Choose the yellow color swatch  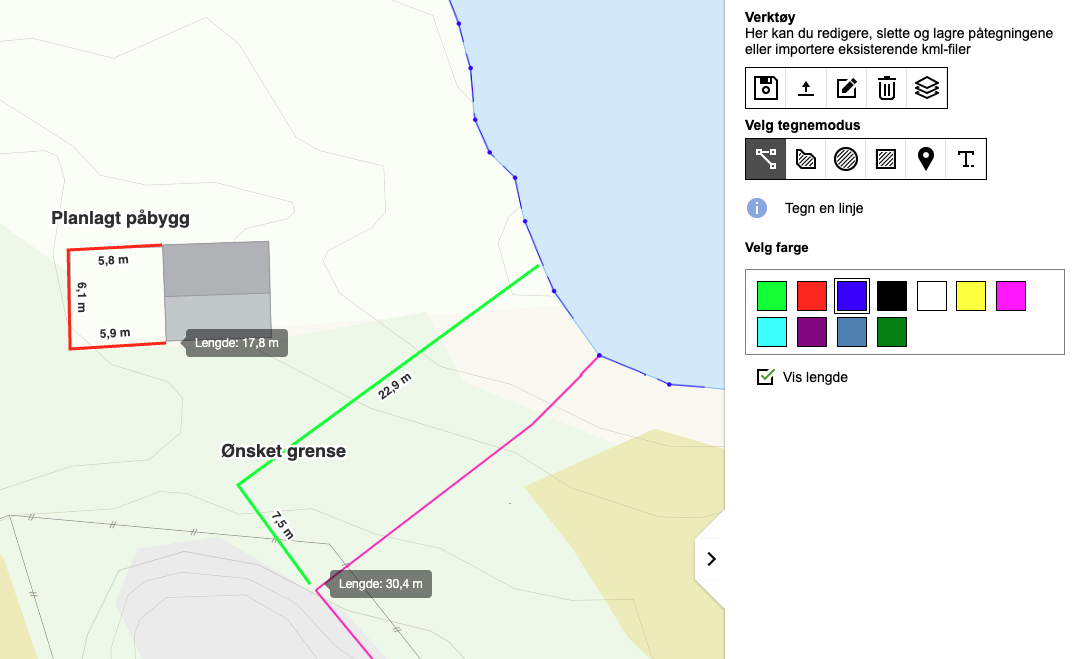(972, 296)
